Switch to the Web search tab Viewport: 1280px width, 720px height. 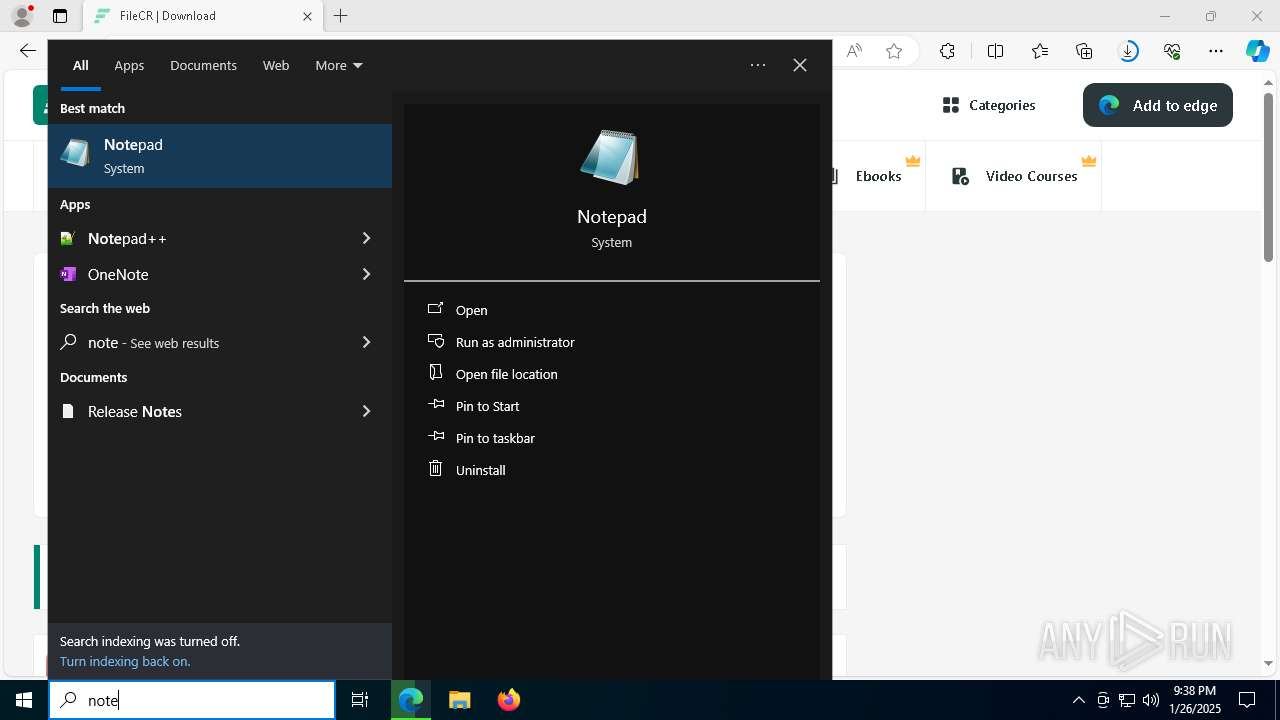tap(276, 65)
